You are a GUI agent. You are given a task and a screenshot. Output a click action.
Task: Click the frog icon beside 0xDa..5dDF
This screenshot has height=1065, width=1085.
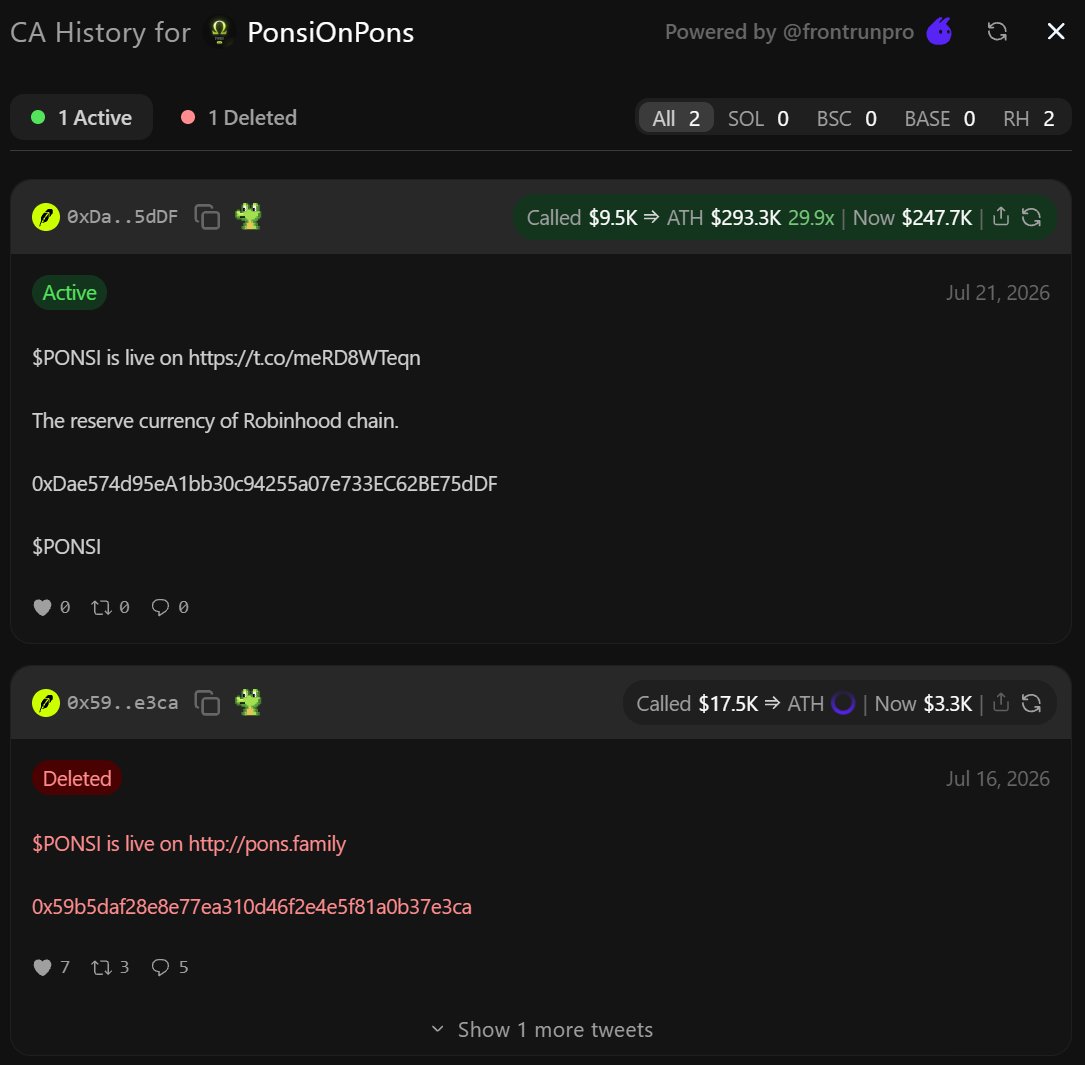pos(248,217)
